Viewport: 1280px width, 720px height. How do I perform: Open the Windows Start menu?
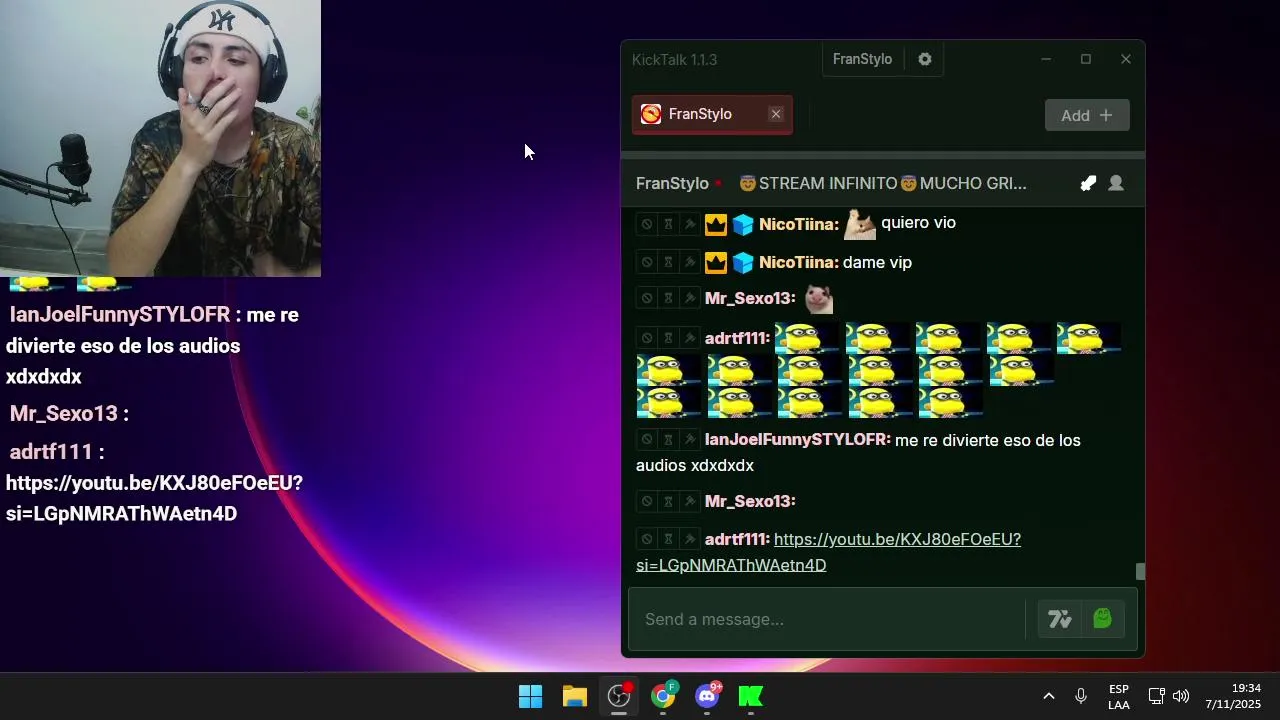530,696
